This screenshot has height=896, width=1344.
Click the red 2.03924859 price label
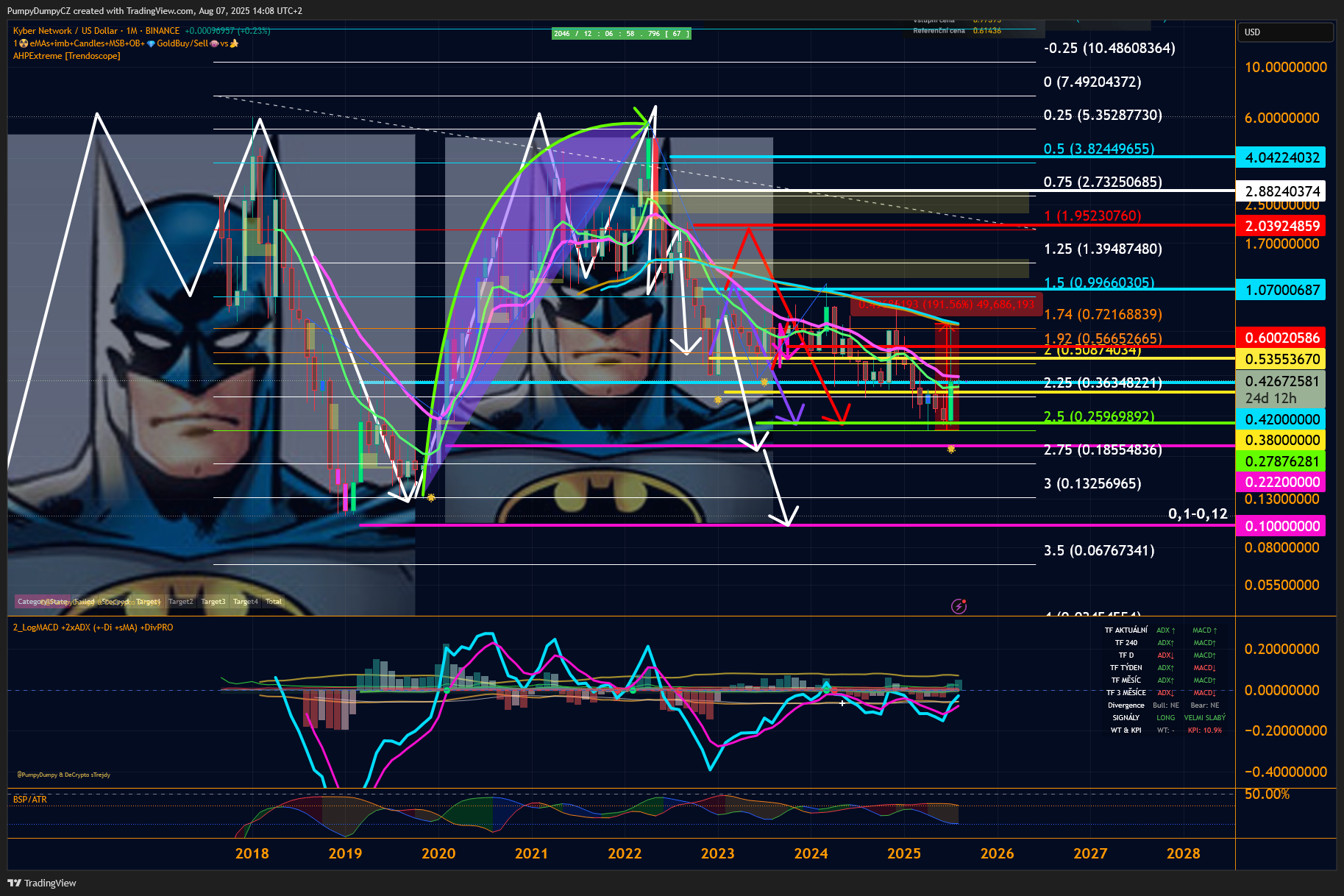(x=1281, y=226)
